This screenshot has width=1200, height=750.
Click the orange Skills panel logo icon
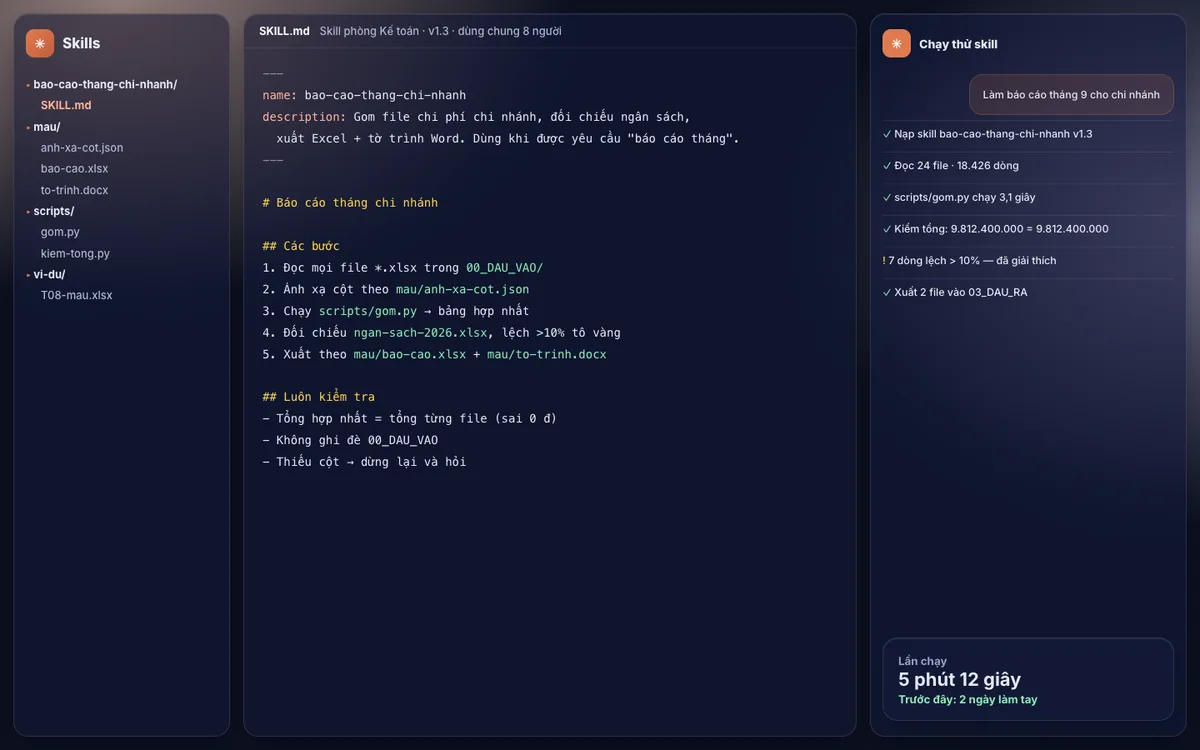click(40, 43)
